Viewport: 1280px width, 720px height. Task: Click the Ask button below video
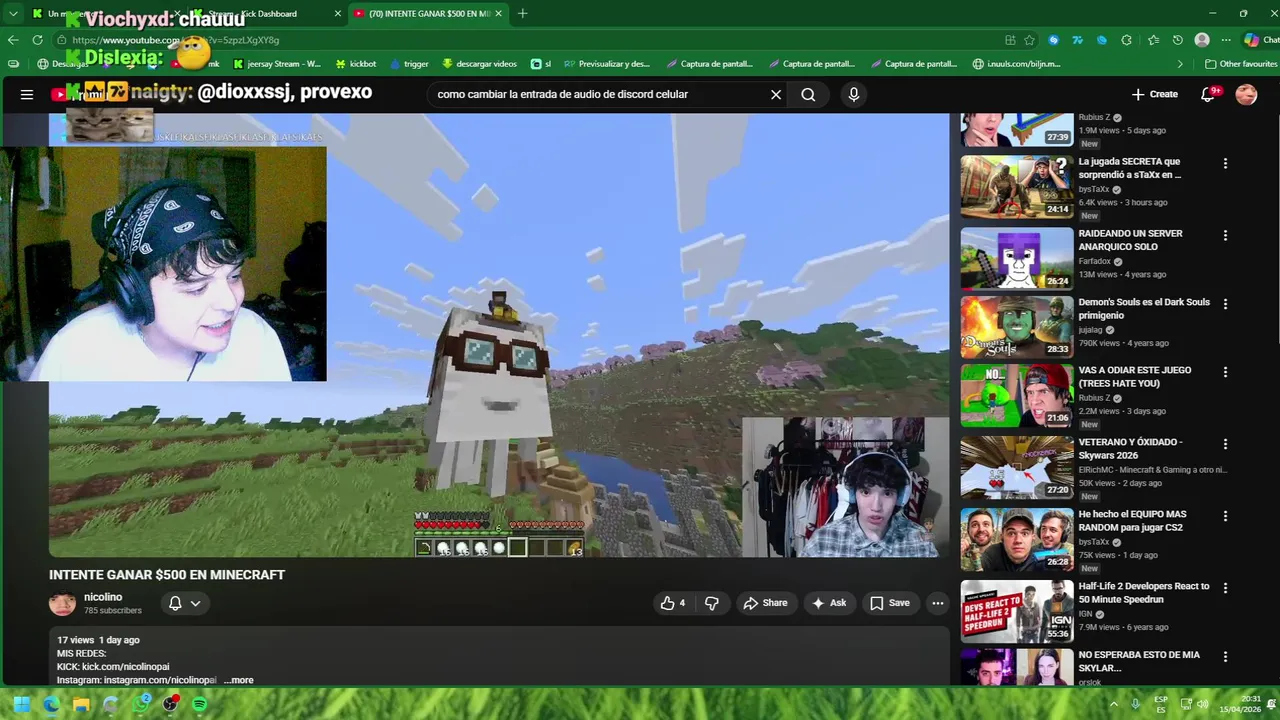[829, 603]
